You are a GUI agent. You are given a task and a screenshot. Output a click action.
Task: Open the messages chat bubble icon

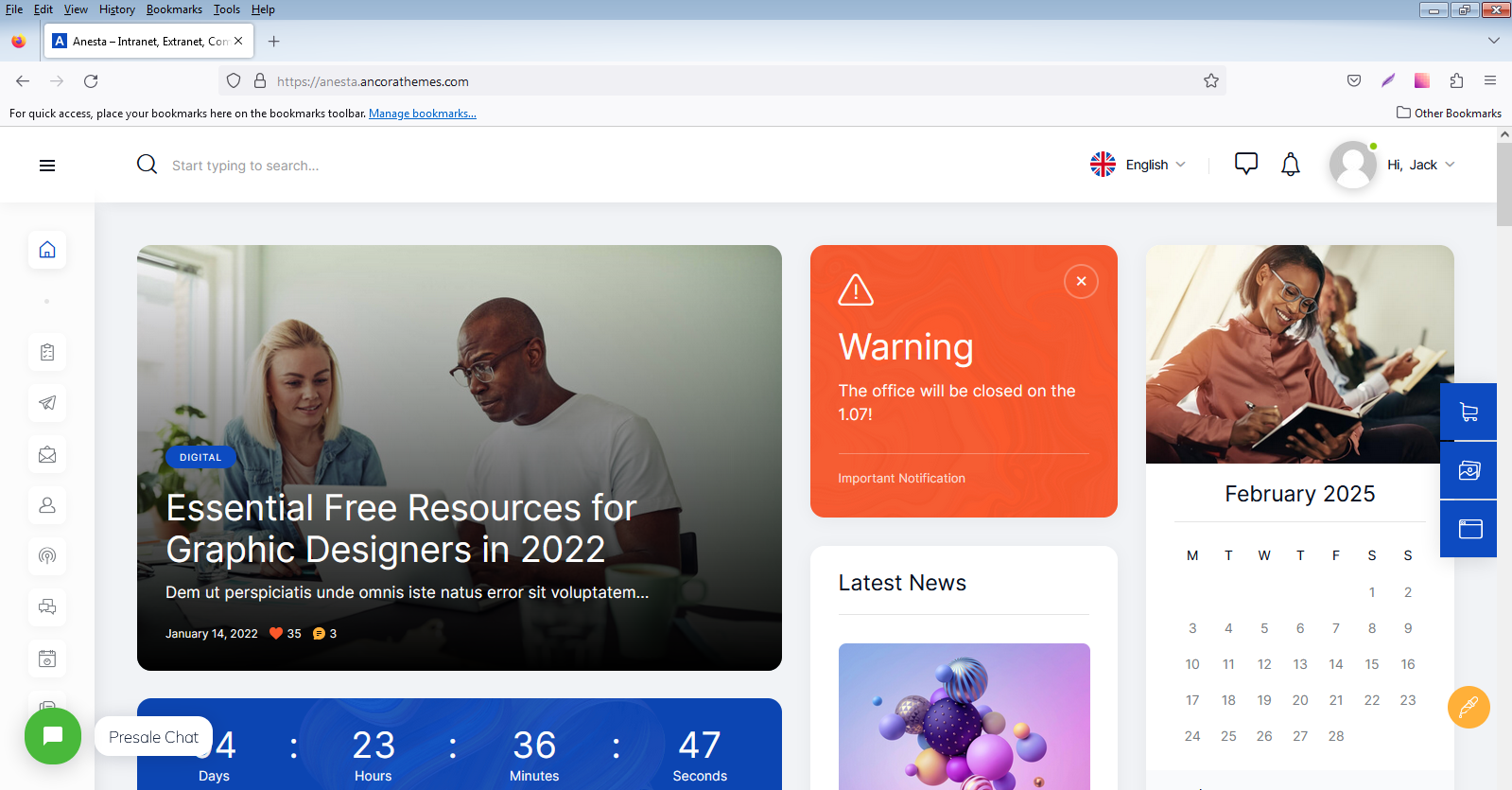tap(1246, 164)
